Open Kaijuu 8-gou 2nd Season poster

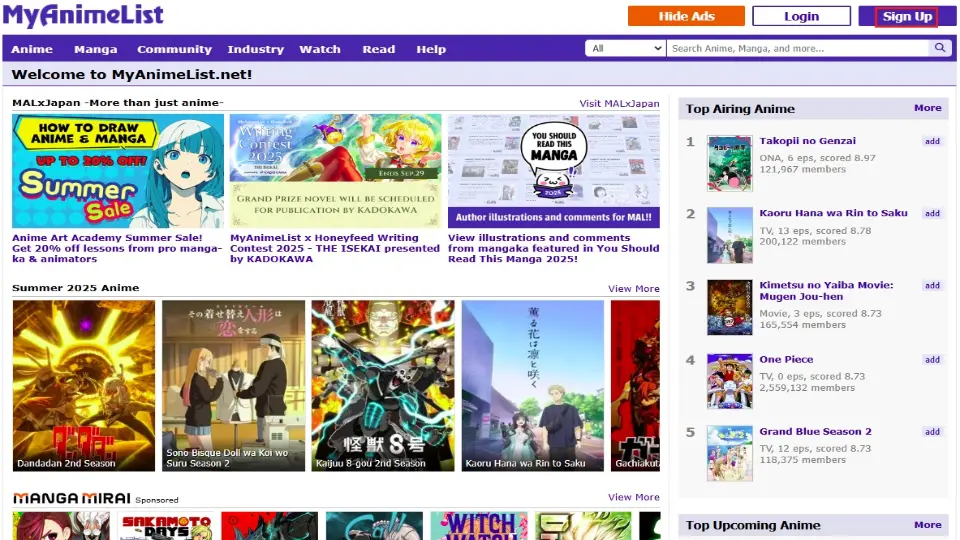point(383,385)
